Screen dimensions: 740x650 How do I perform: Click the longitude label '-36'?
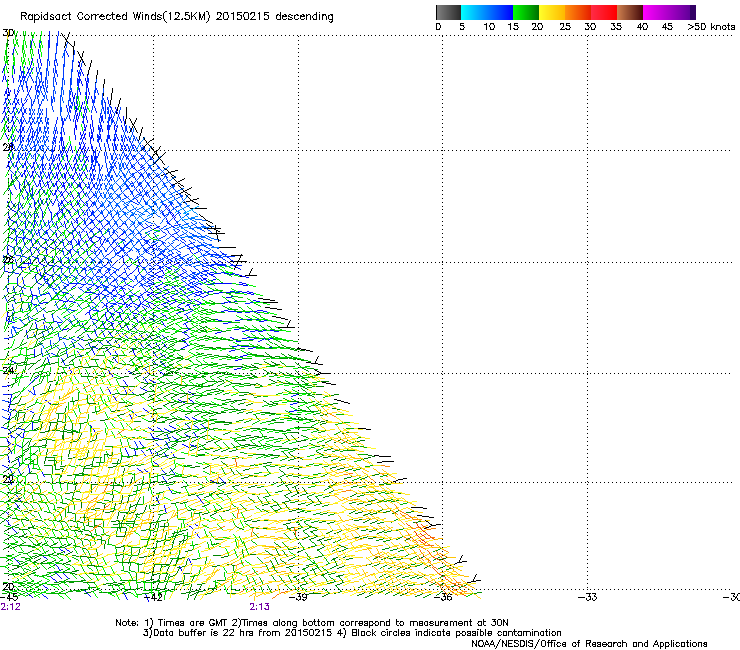[x=443, y=597]
